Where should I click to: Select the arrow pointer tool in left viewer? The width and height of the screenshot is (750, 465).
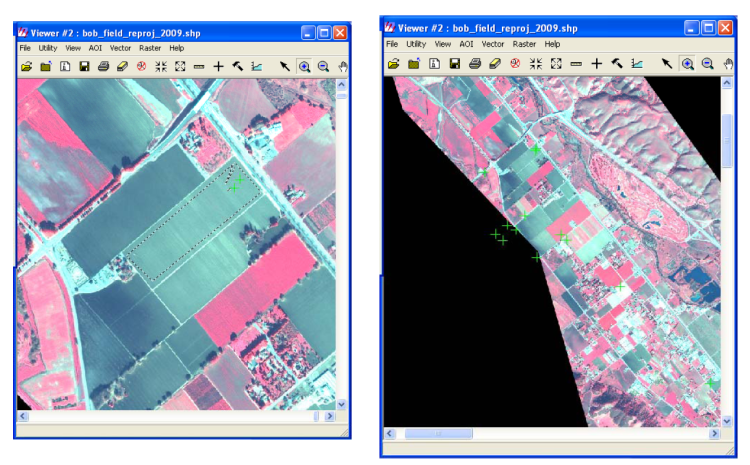click(x=285, y=66)
